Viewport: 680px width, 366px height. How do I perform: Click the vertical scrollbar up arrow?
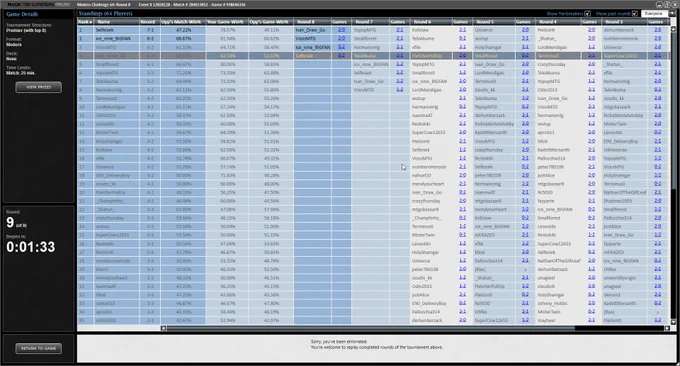673,29
